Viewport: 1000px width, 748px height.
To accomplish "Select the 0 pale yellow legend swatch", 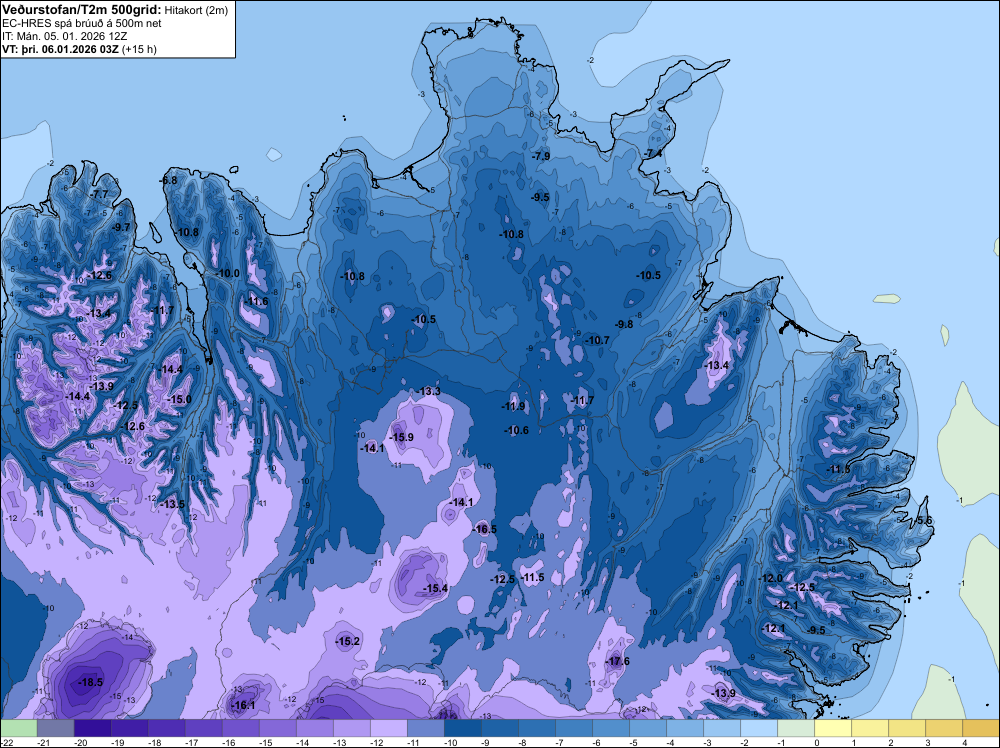I will coord(833,728).
